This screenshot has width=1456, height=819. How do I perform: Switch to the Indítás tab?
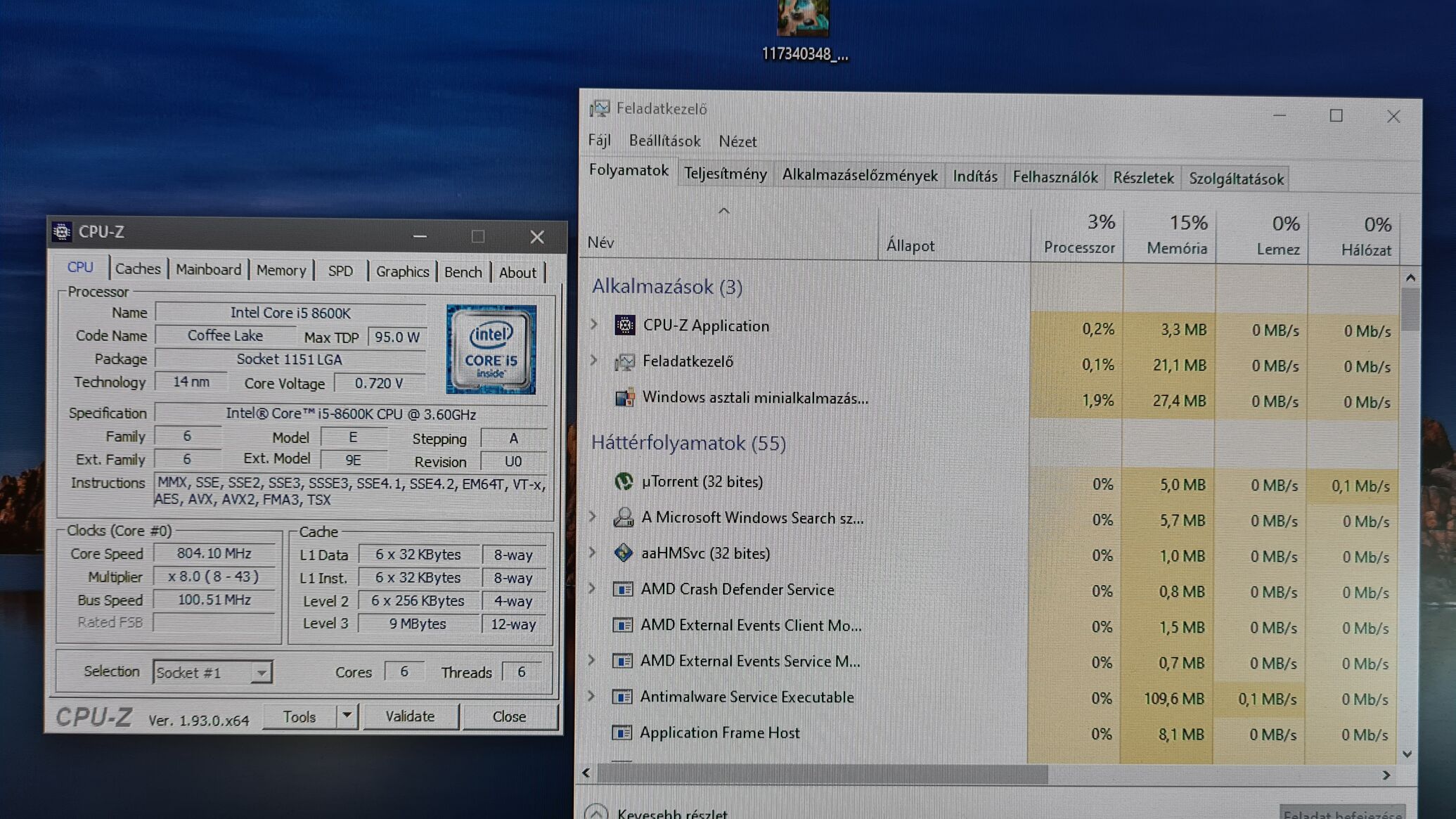tap(975, 176)
